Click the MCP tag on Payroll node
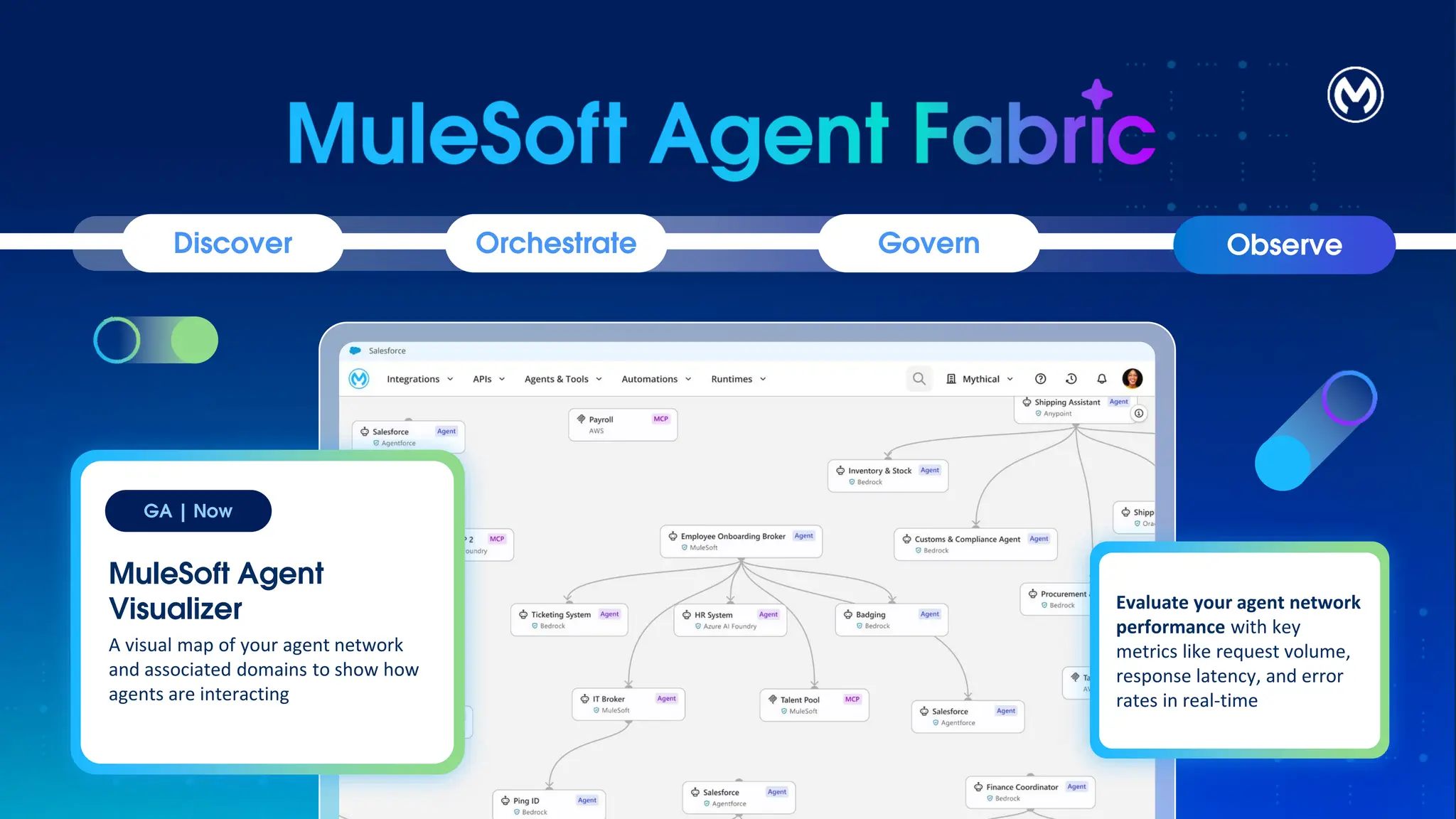The height and width of the screenshot is (819, 1456). [x=660, y=419]
